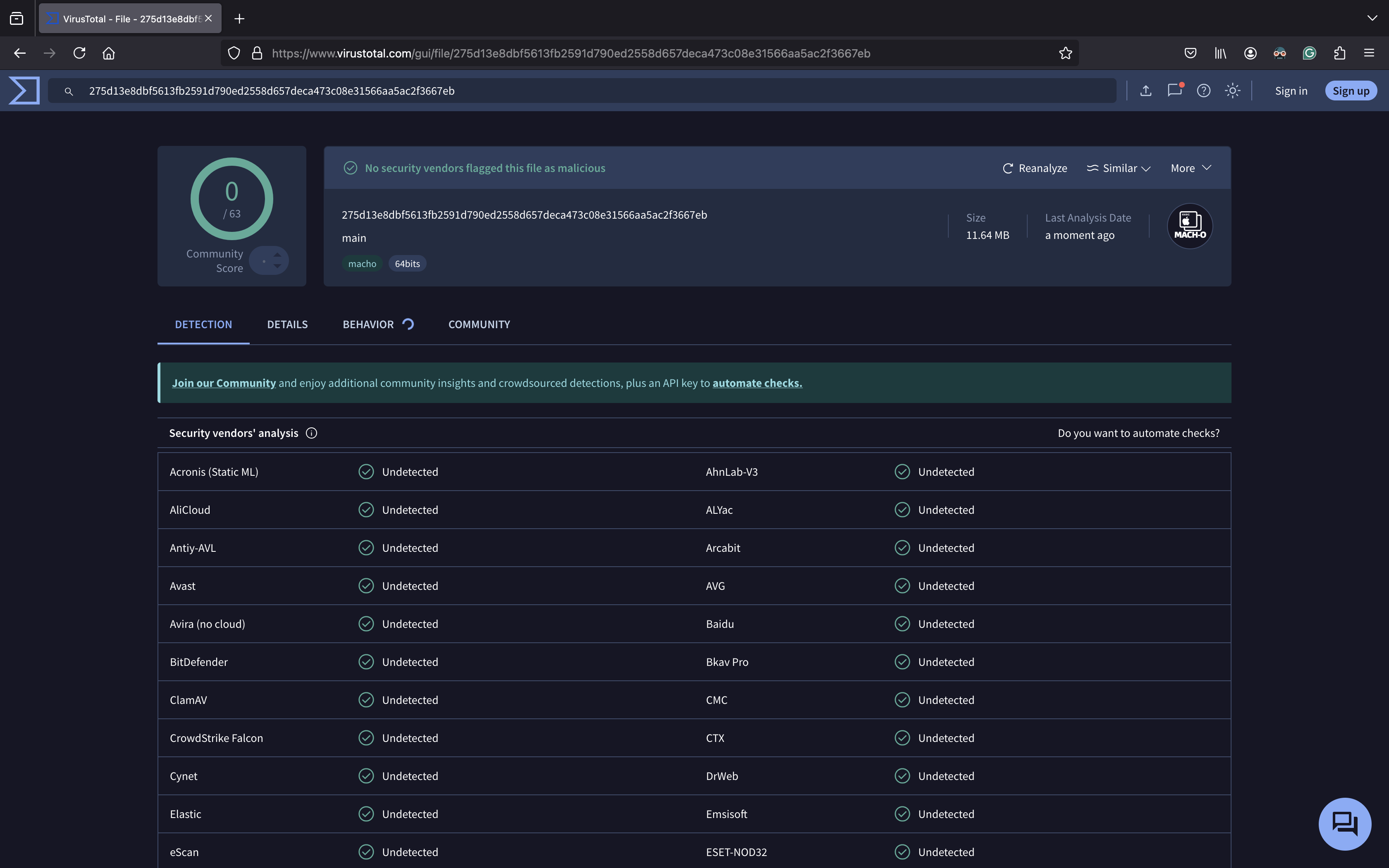Open the chat bubble floating button

(x=1345, y=824)
